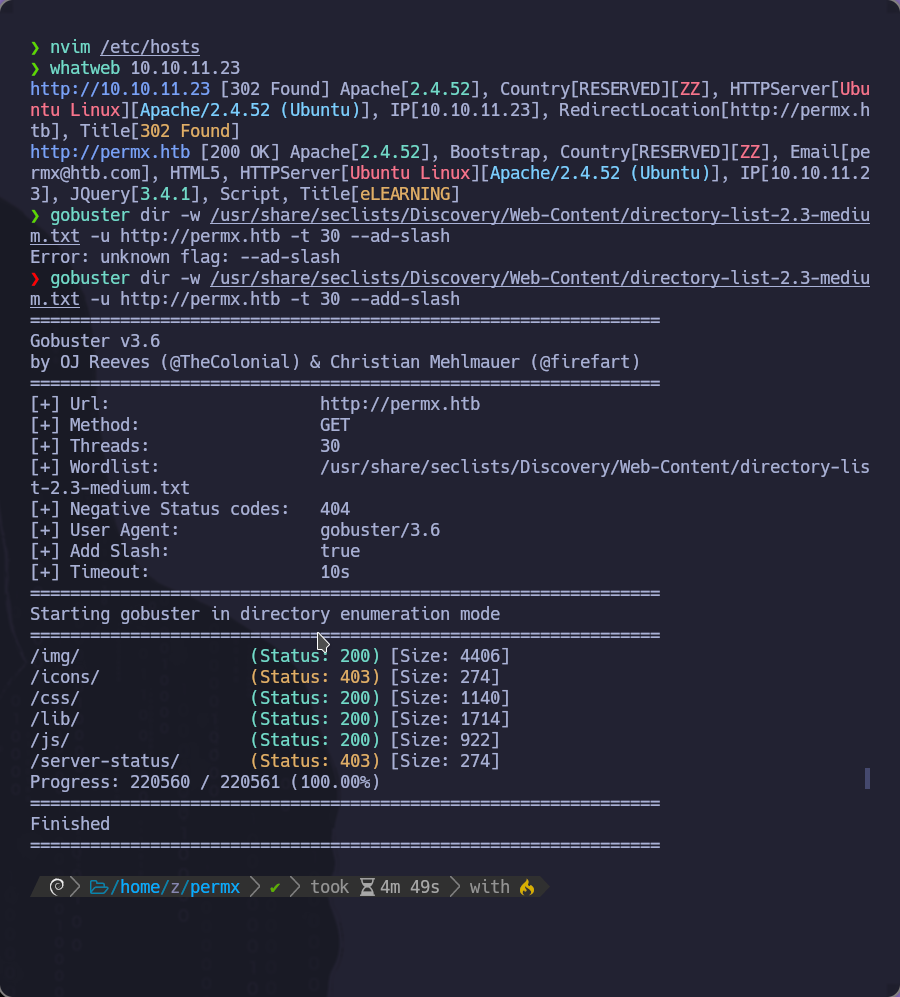Click "302 Found" inside the Title brackets
Viewport: 900px width, 997px height.
pyautogui.click(x=185, y=131)
